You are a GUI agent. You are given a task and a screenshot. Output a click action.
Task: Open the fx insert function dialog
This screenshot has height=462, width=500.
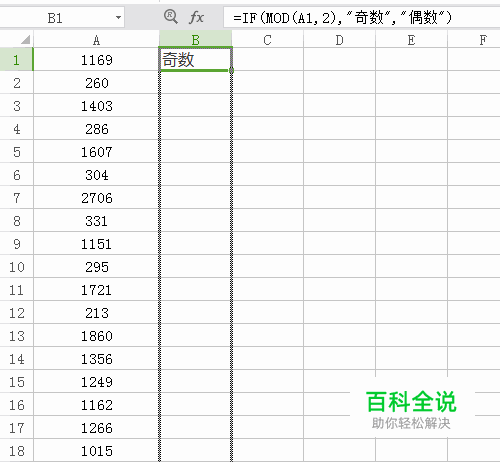tap(196, 17)
